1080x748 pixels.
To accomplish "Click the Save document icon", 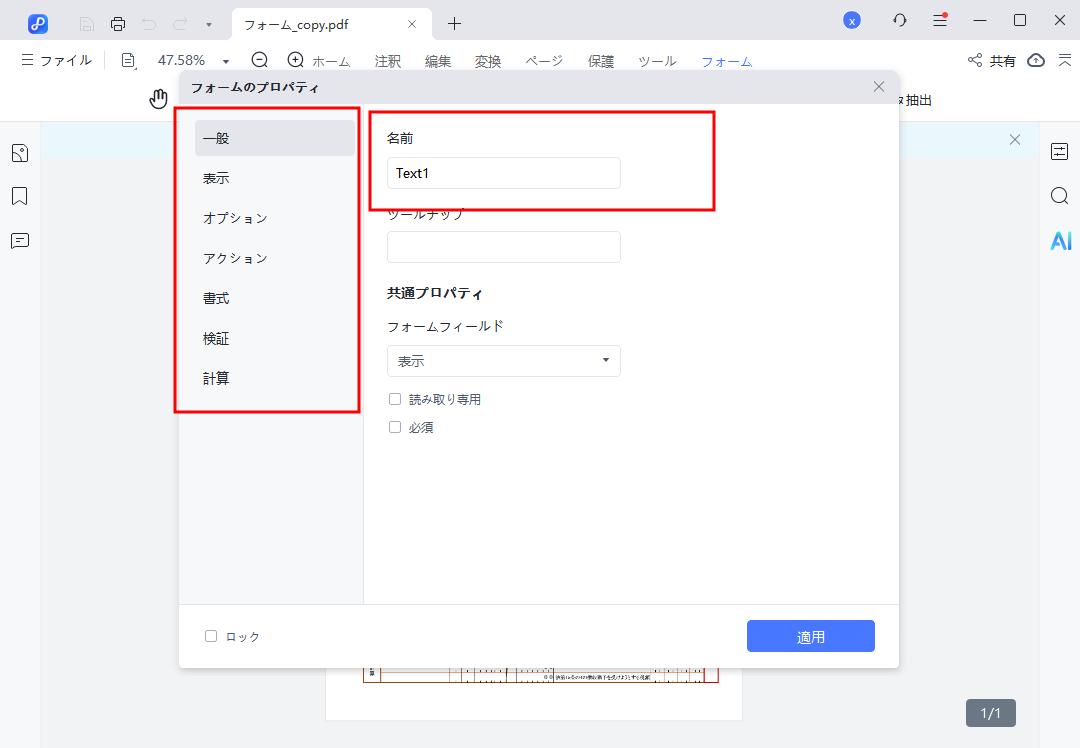I will 88,22.
